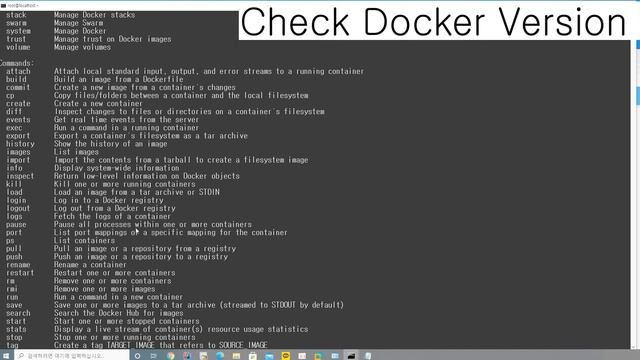Select the active terminal taskbar icon
The height and width of the screenshot is (360, 640).
tap(351, 356)
